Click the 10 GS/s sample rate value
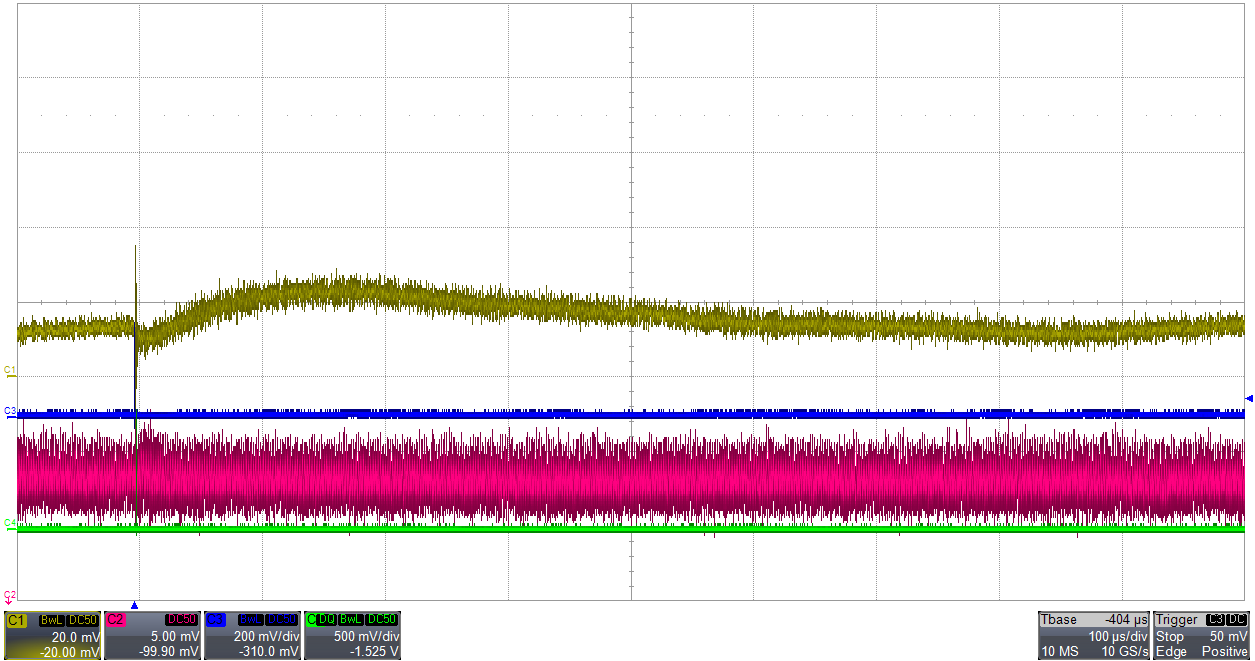This screenshot has width=1255, height=661. coord(1125,651)
